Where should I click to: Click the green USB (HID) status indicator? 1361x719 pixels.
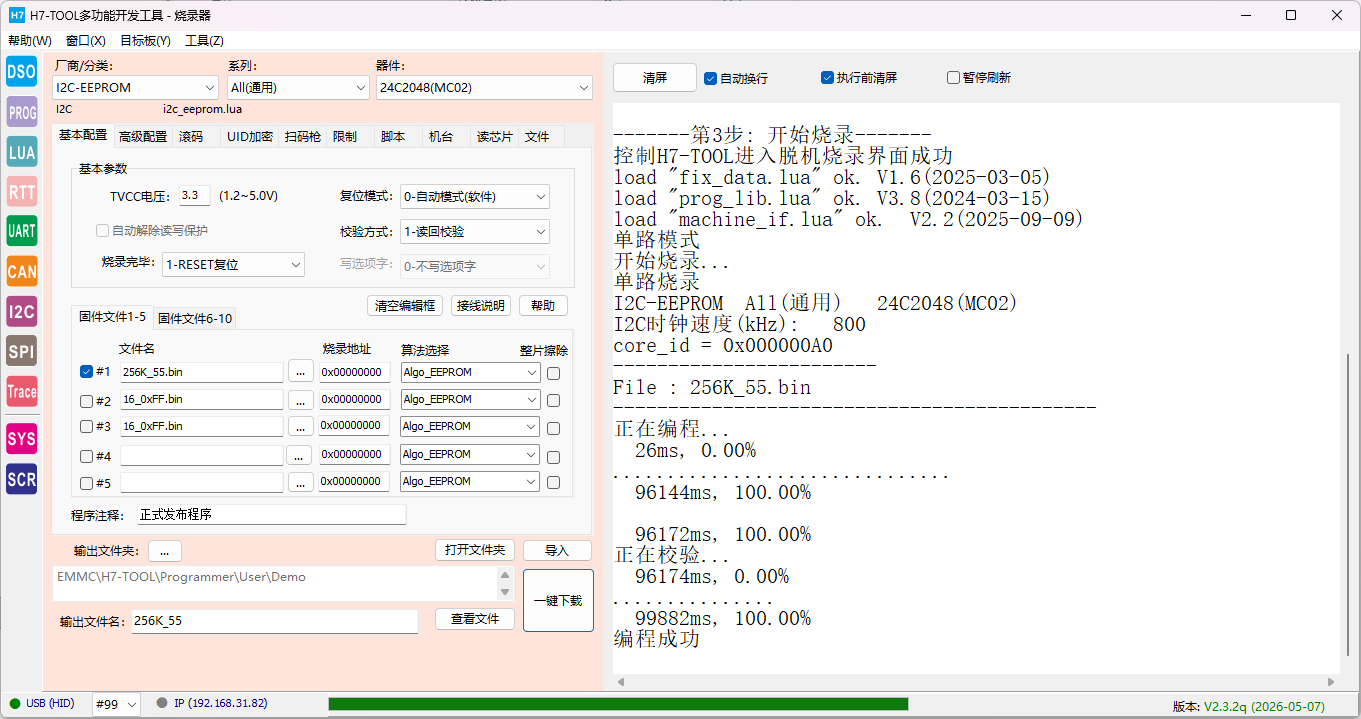point(15,703)
